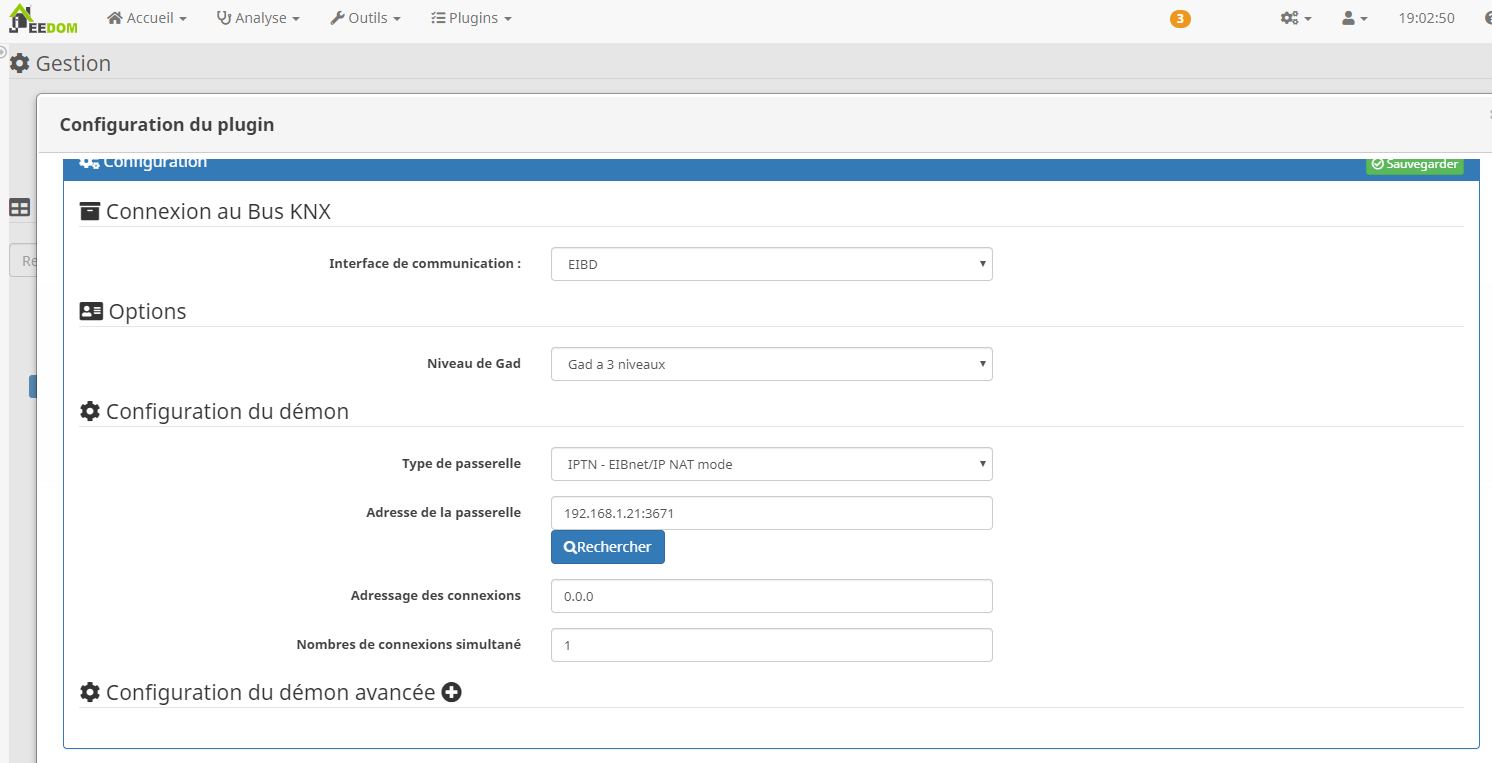The height and width of the screenshot is (763, 1492).
Task: Click Nombres de connexions simultané field
Action: tap(771, 645)
